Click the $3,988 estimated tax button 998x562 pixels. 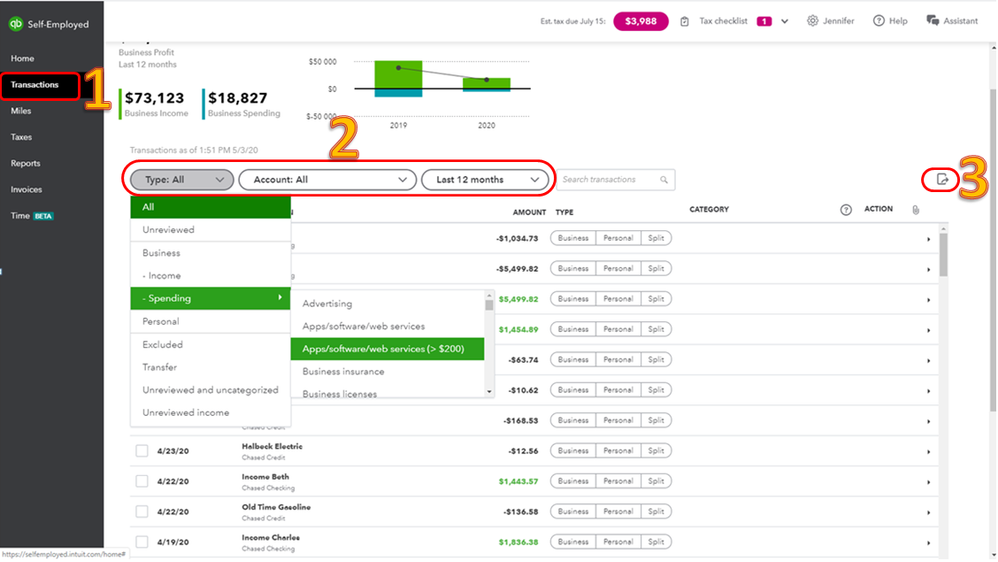[x=641, y=22]
